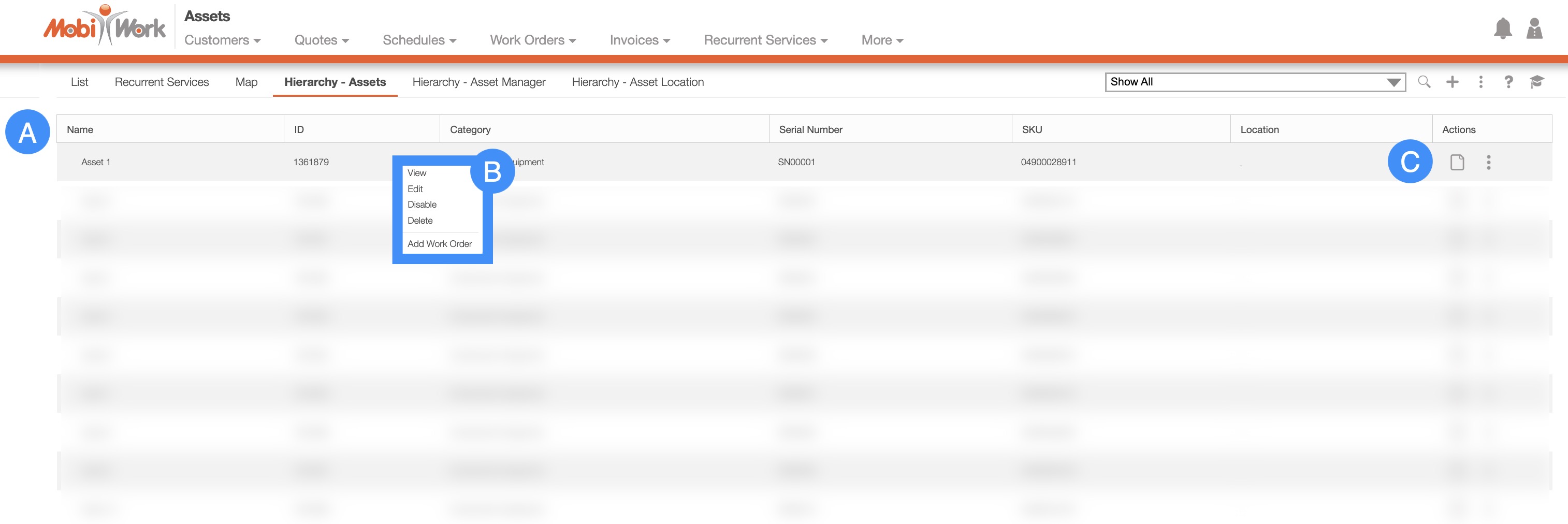Switch to the Map tab
Viewport: 1568px width, 524px height.
tap(246, 82)
